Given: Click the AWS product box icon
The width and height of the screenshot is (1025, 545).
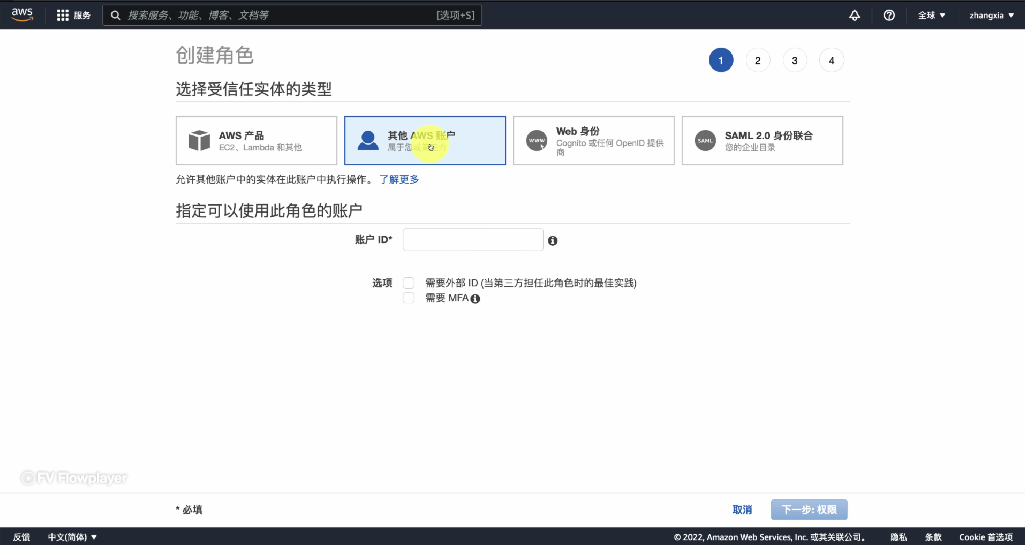Looking at the screenshot, I should point(199,140).
